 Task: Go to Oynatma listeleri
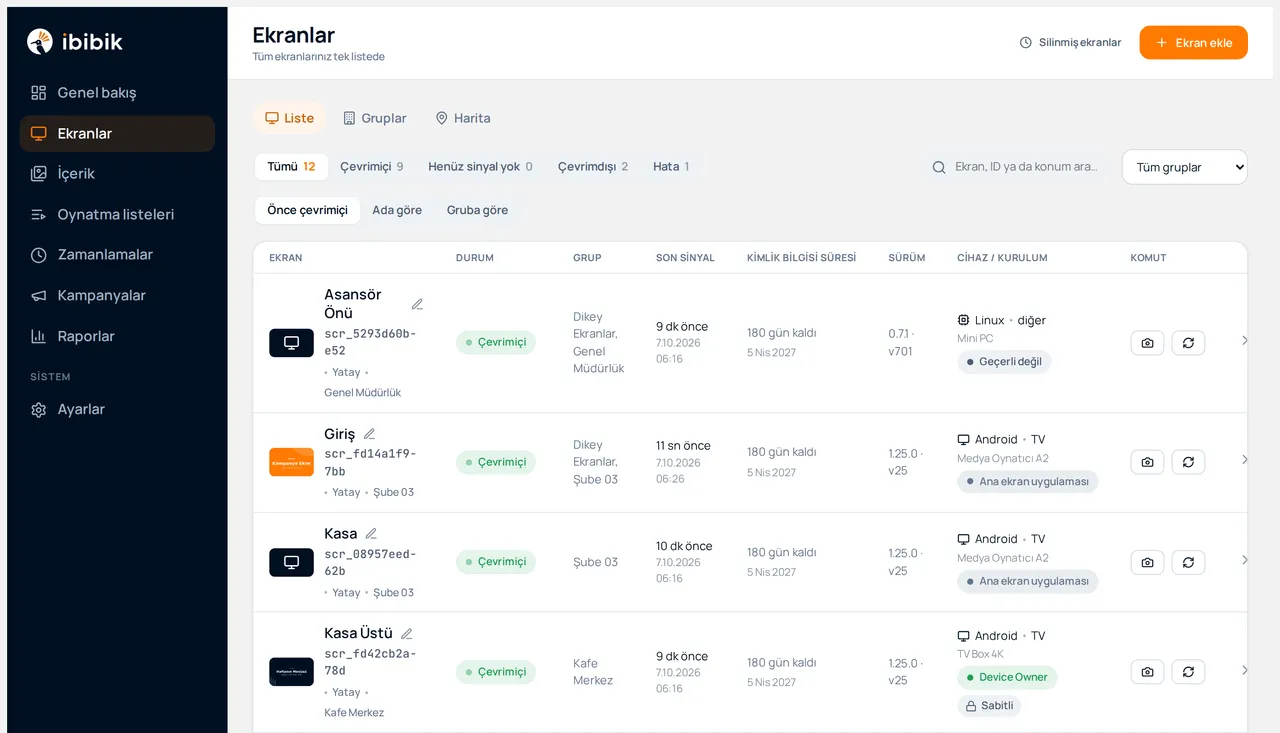click(x=117, y=215)
